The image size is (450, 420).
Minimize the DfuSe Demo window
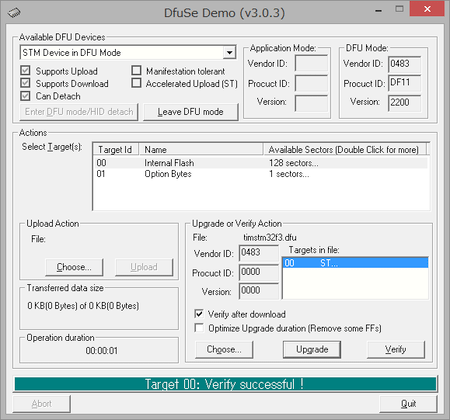pyautogui.click(x=378, y=10)
